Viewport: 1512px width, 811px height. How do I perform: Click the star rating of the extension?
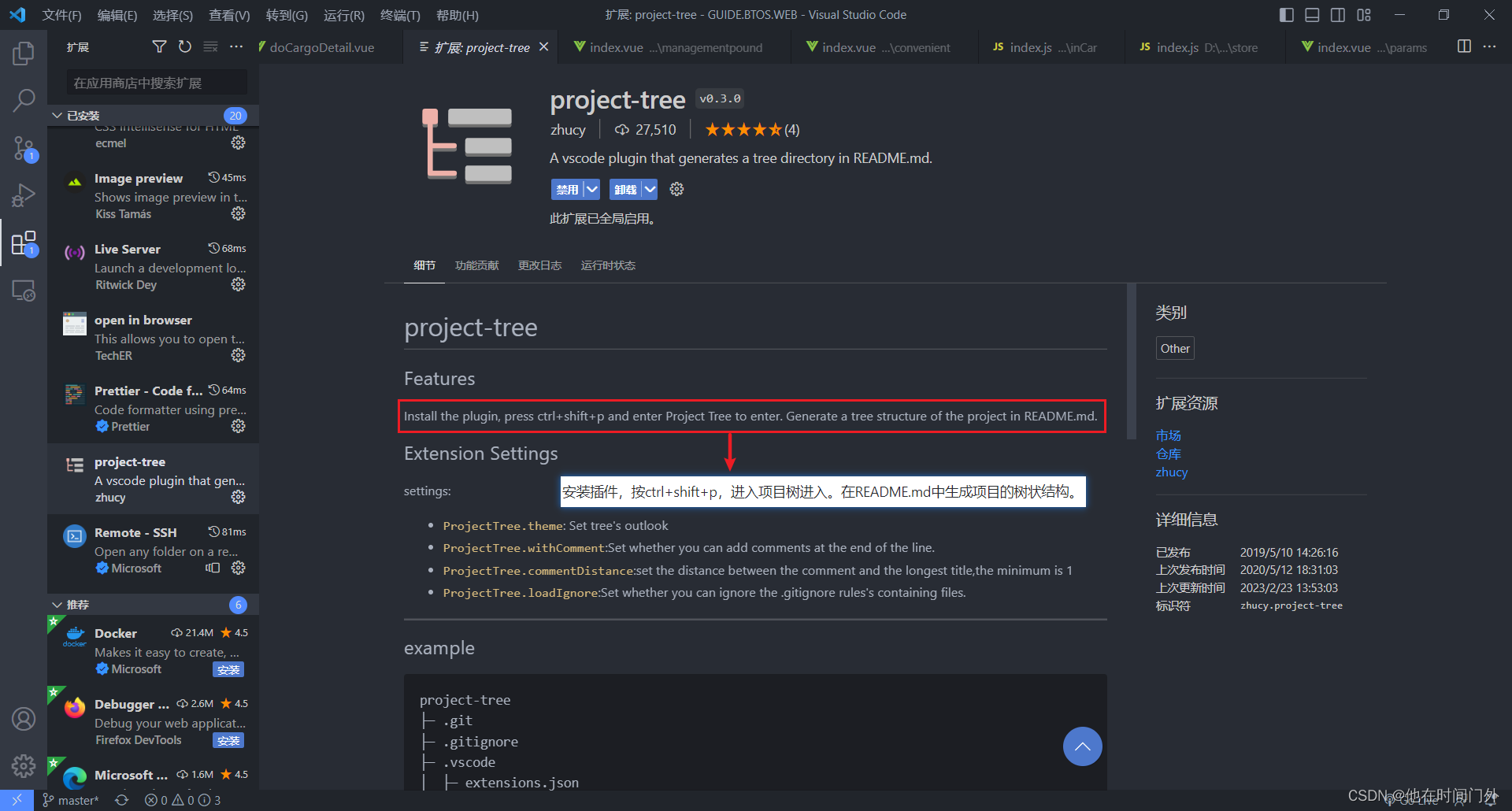(x=751, y=129)
